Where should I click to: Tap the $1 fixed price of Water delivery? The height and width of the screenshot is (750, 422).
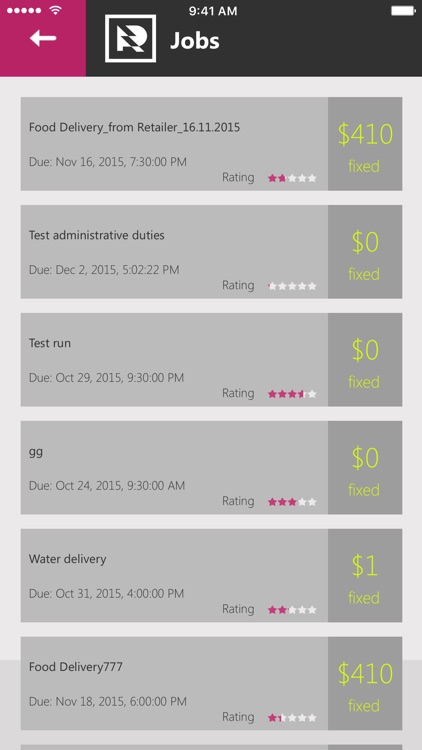coord(365,575)
